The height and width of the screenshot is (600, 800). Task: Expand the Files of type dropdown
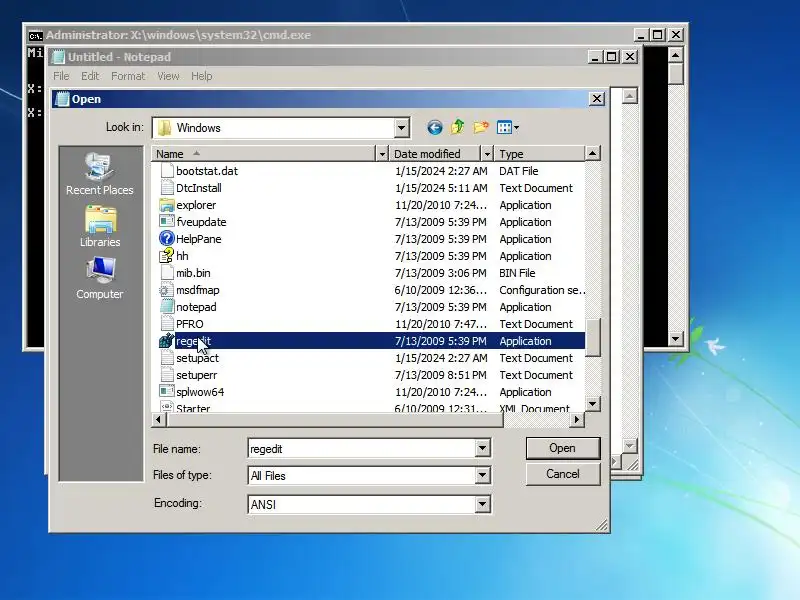(482, 476)
